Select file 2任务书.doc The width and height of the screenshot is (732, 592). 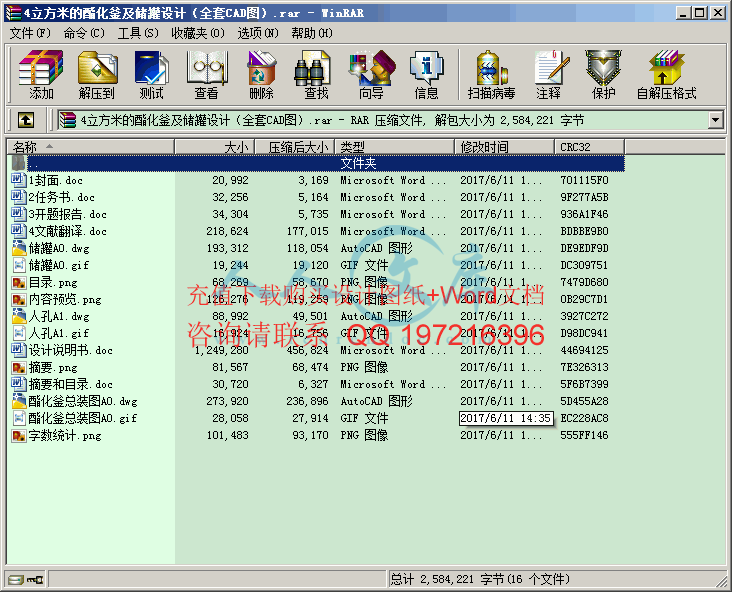tap(61, 197)
